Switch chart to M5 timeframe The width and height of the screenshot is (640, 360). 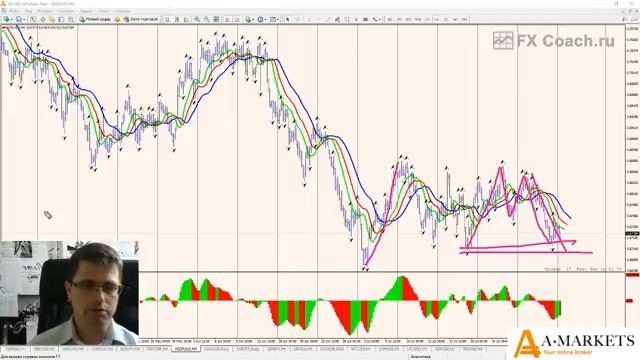(399, 19)
